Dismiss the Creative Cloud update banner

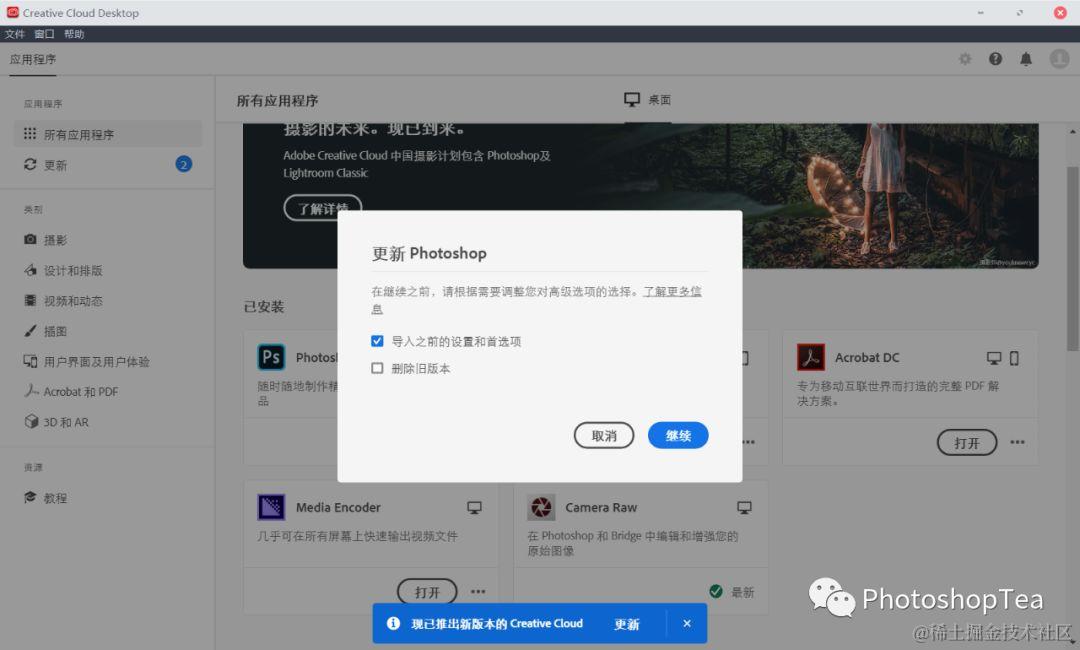click(x=687, y=623)
